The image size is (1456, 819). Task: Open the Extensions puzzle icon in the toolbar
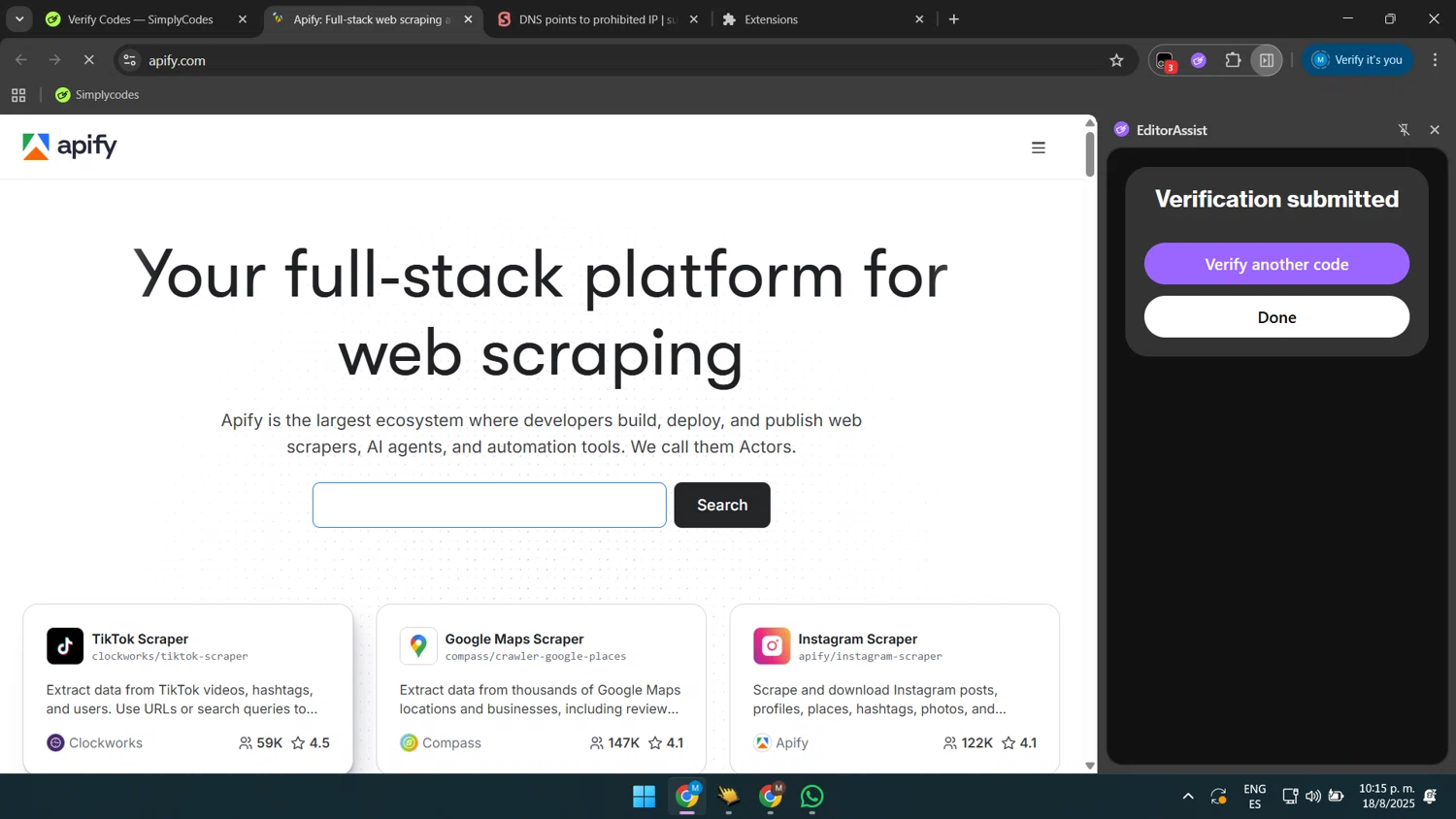(x=1233, y=60)
